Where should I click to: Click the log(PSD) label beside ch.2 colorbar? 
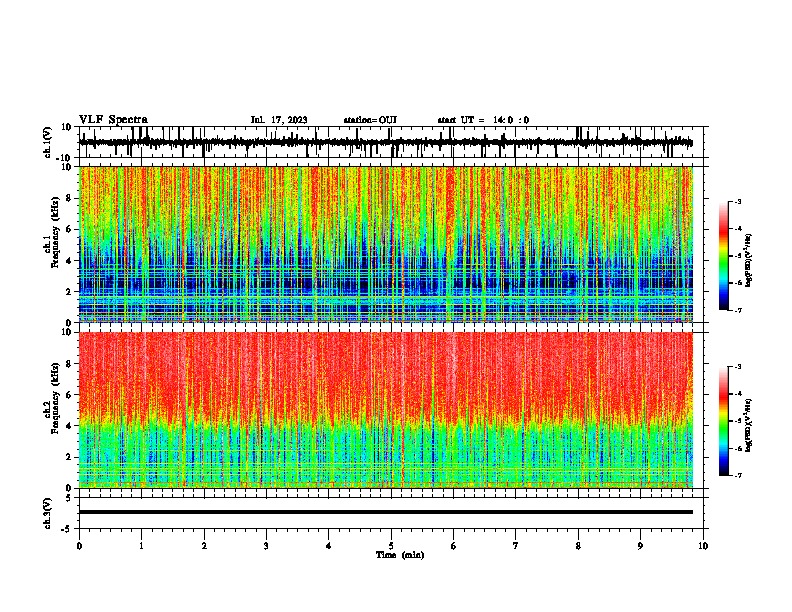pos(748,425)
